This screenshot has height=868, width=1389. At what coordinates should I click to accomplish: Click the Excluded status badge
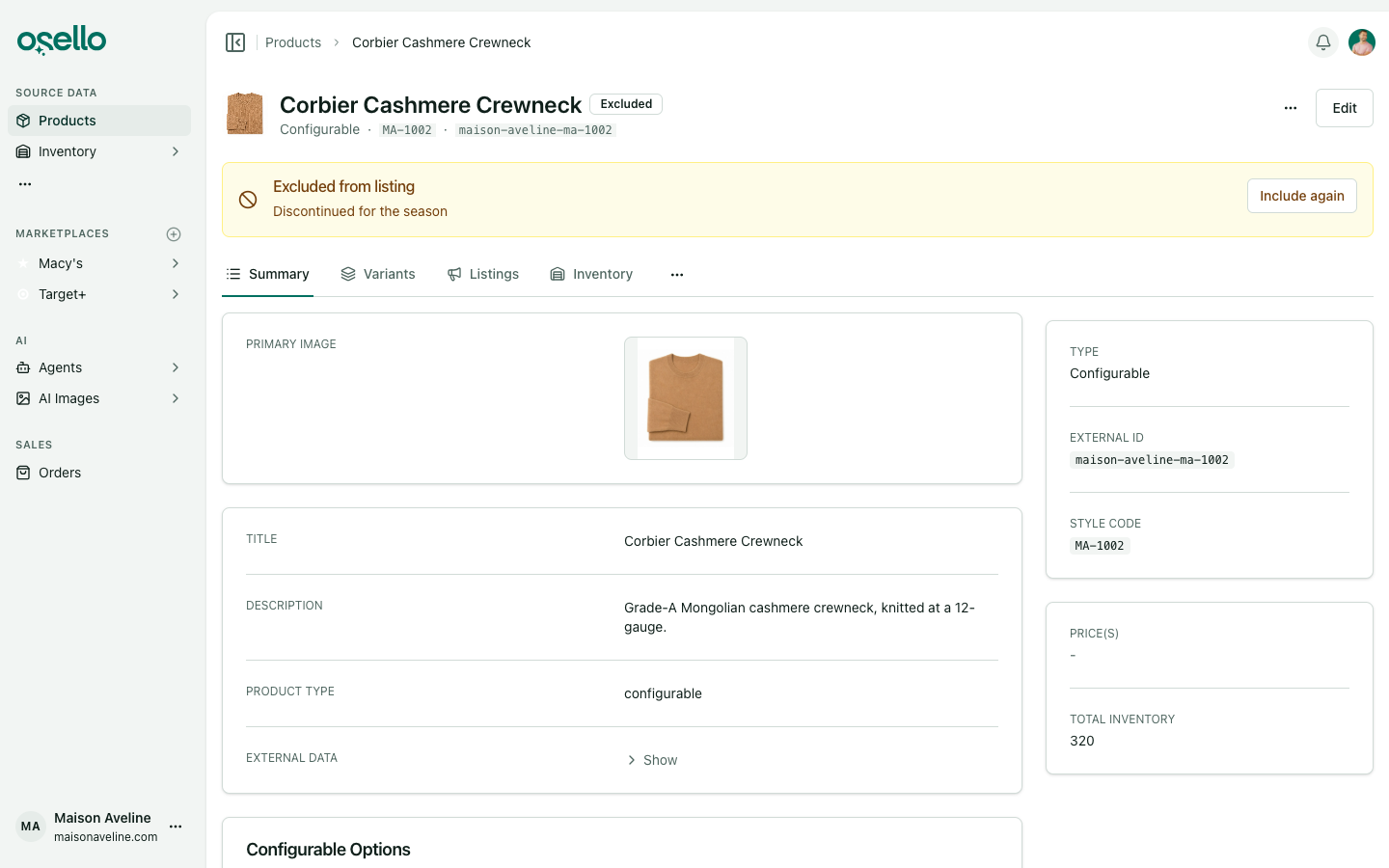pos(626,104)
